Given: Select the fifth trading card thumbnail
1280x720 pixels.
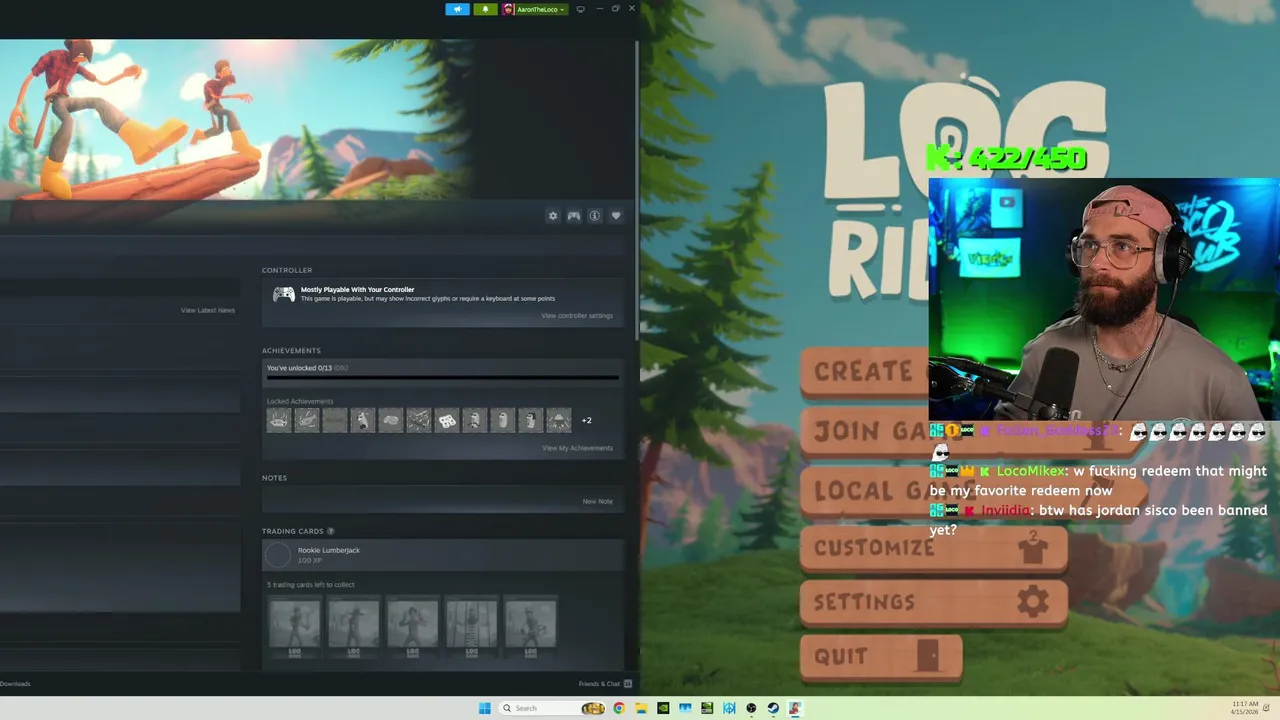Looking at the screenshot, I should tap(530, 626).
